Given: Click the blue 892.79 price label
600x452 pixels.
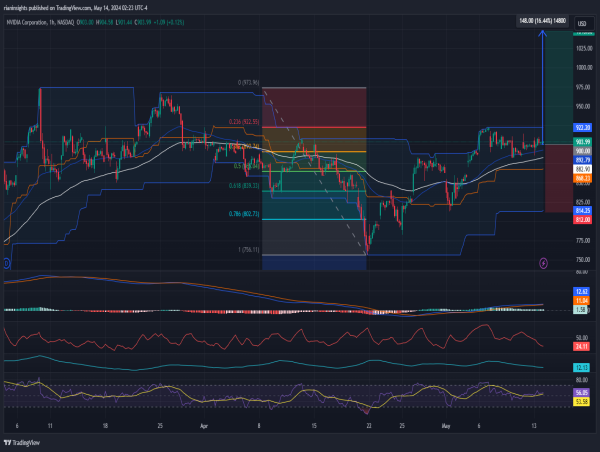Looking at the screenshot, I should coord(582,160).
